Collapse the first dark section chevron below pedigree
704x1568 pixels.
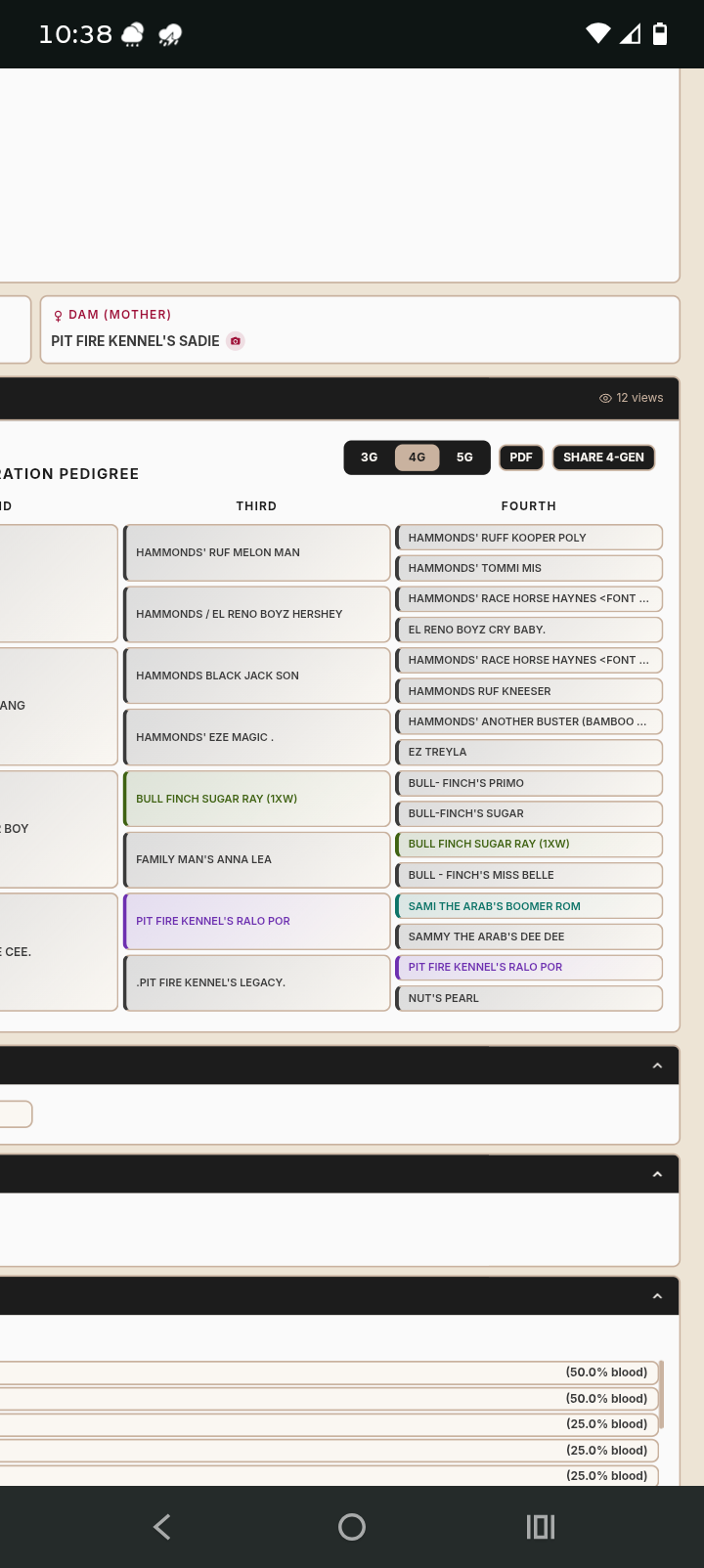[x=657, y=1066]
